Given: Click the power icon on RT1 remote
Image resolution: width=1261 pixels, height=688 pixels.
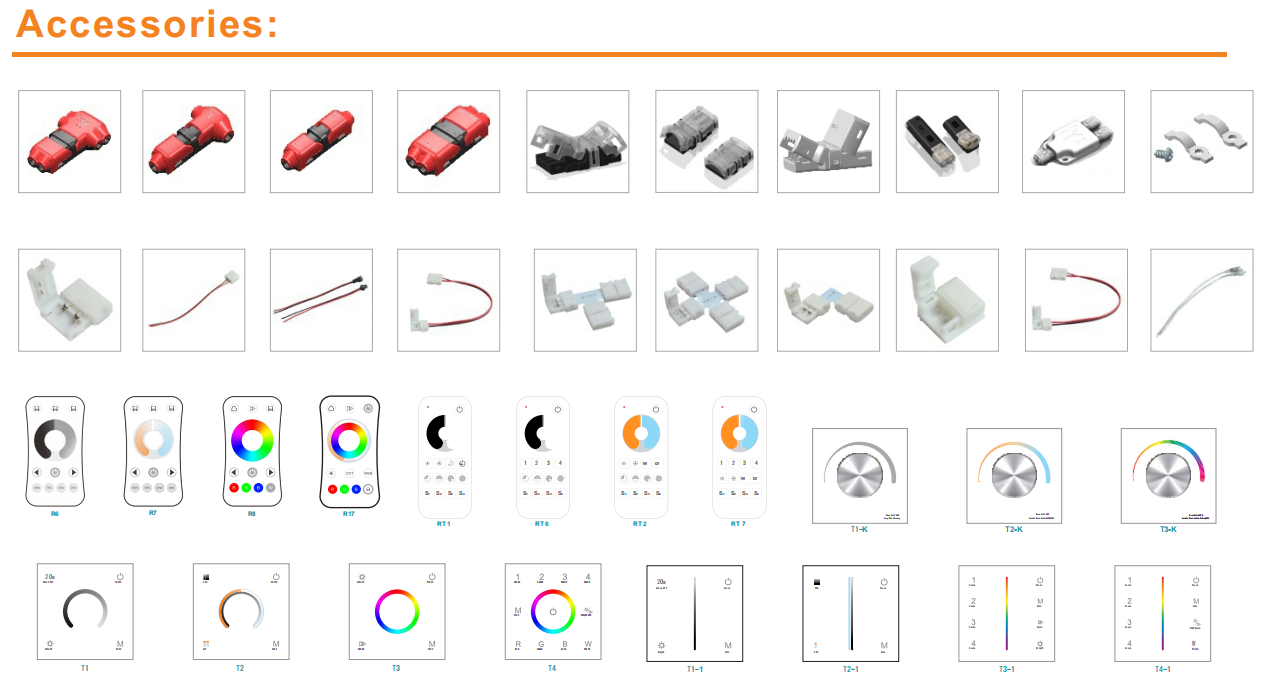Looking at the screenshot, I should pyautogui.click(x=459, y=409).
